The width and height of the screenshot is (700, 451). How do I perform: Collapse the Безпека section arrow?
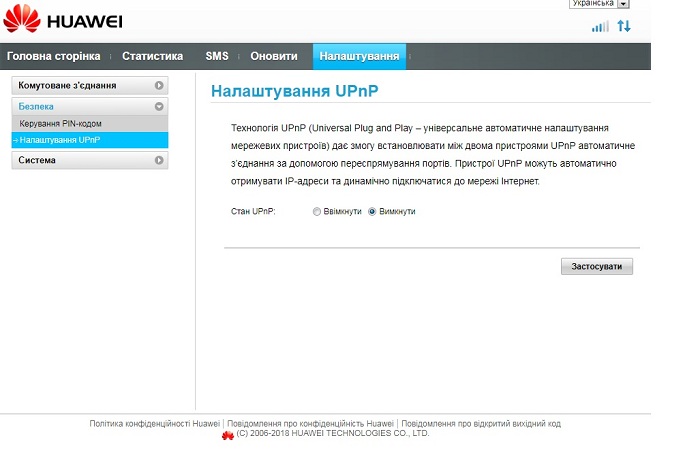[159, 106]
